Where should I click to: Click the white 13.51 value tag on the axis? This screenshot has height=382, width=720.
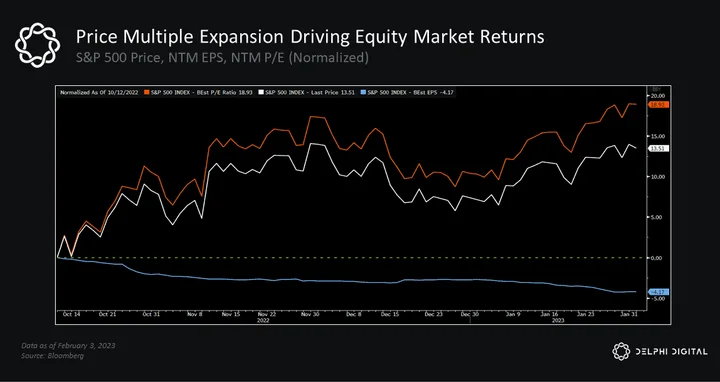(658, 148)
